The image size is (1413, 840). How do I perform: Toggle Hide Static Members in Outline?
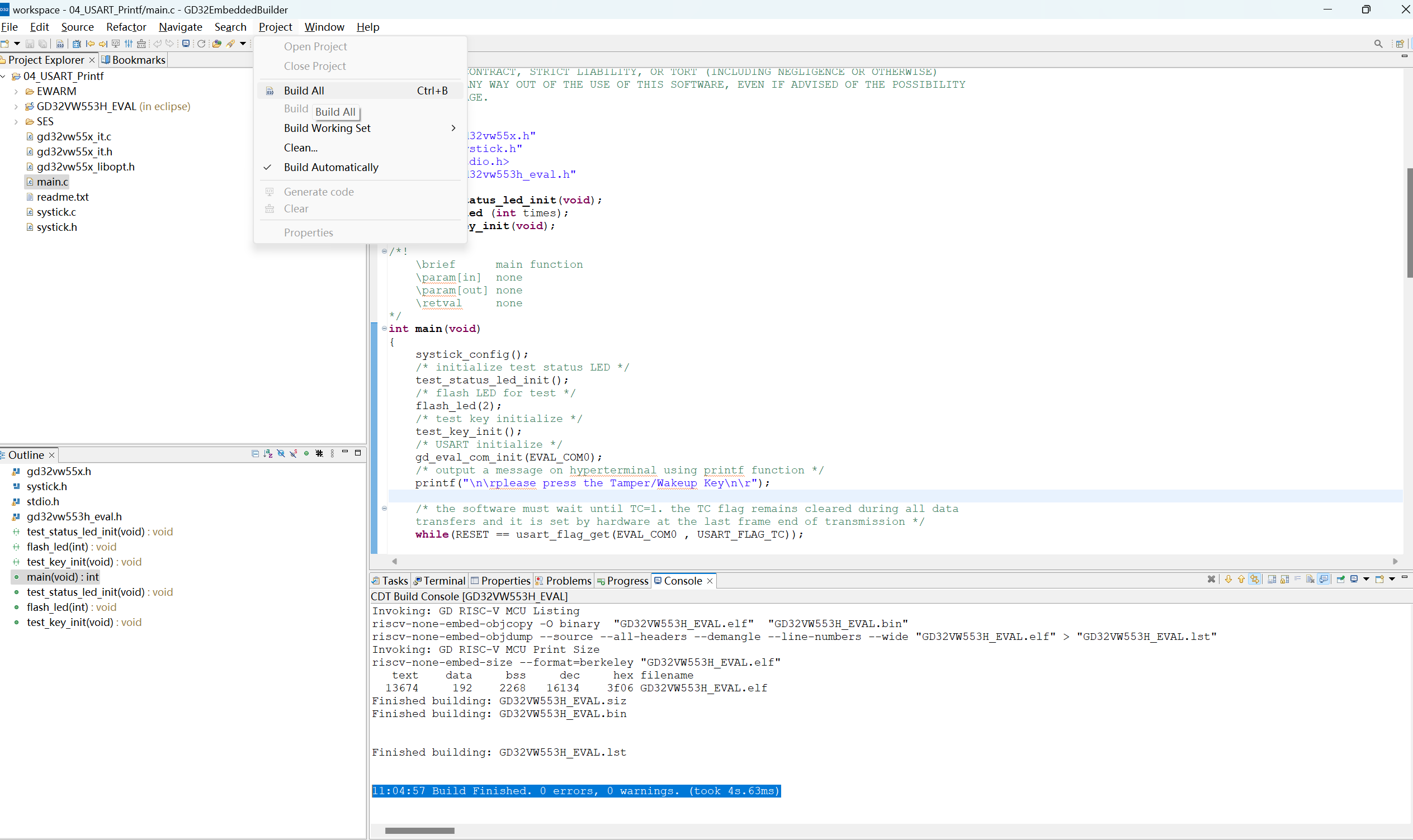point(294,453)
